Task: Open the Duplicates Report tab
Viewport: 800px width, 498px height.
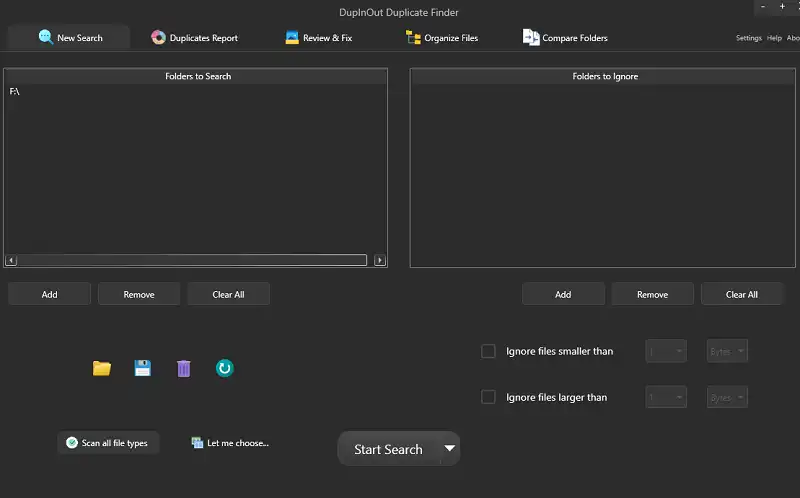Action: pyautogui.click(x=195, y=38)
